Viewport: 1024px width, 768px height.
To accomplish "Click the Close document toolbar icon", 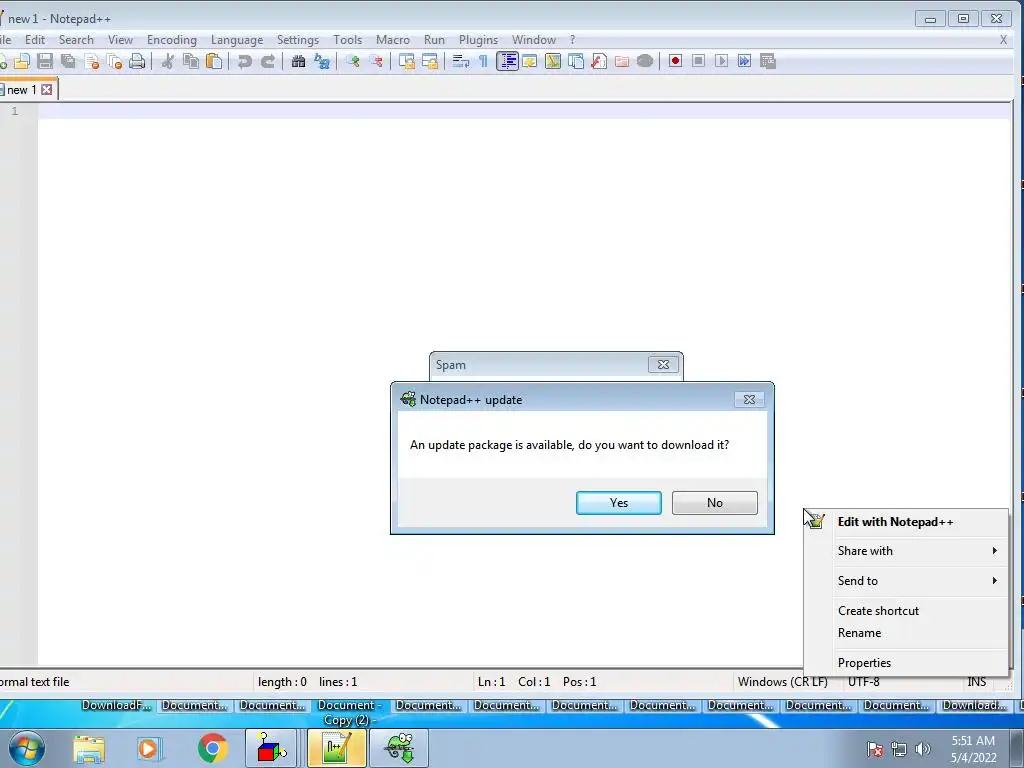I will 91,61.
